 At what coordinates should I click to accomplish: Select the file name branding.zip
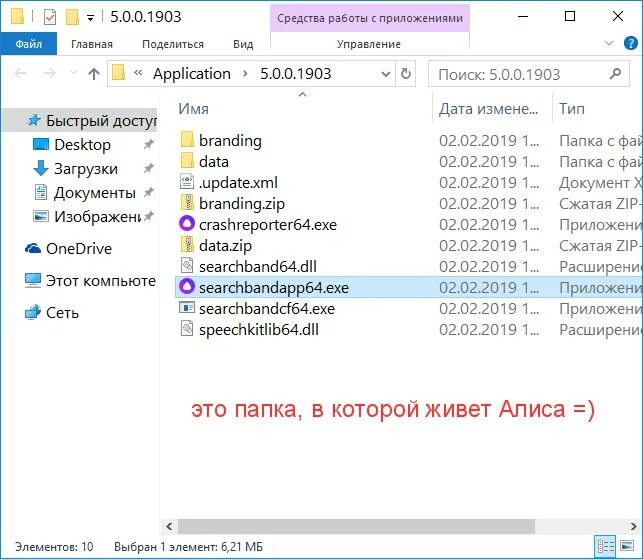242,204
